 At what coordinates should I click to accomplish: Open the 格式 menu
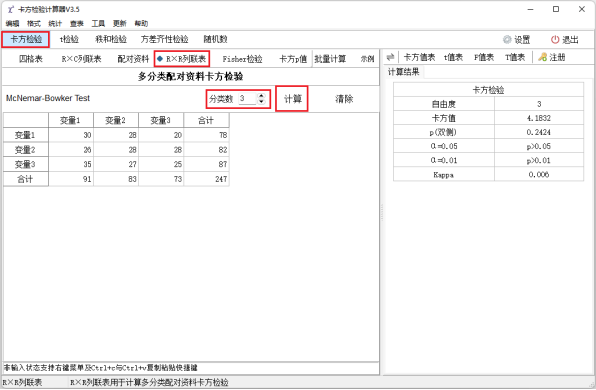pos(33,24)
